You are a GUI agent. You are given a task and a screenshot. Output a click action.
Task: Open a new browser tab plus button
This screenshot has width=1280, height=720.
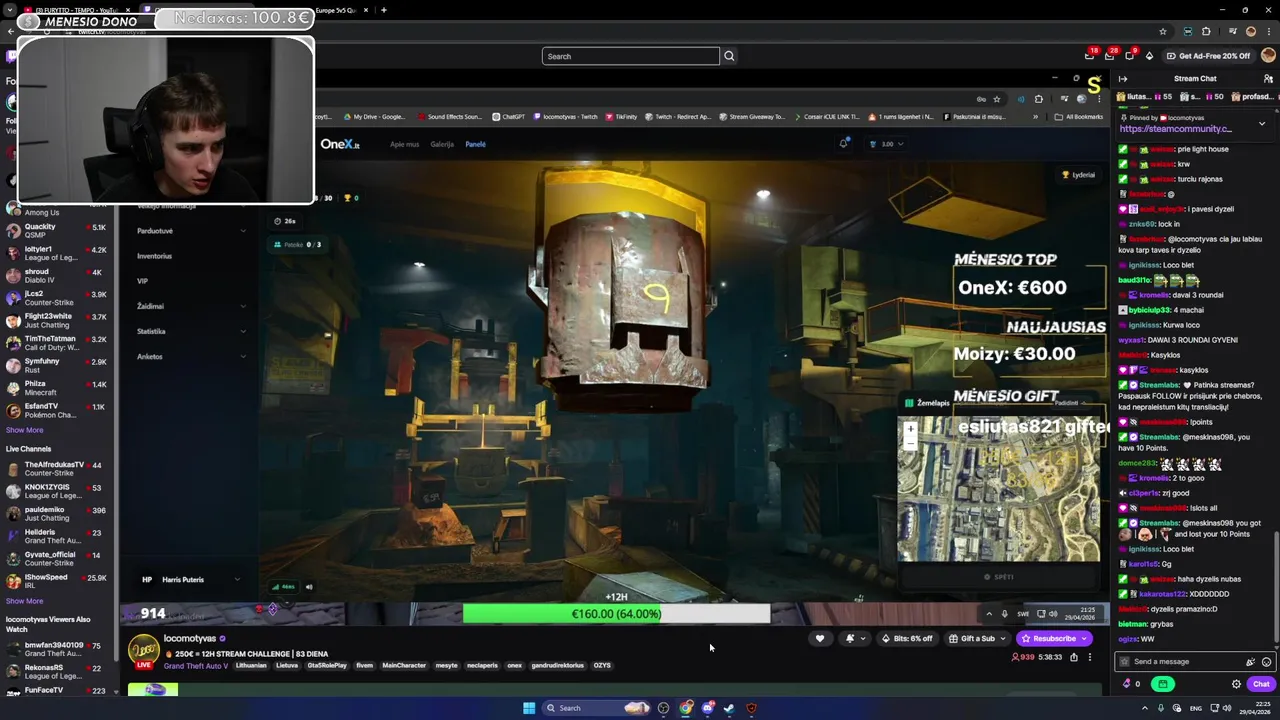point(384,10)
